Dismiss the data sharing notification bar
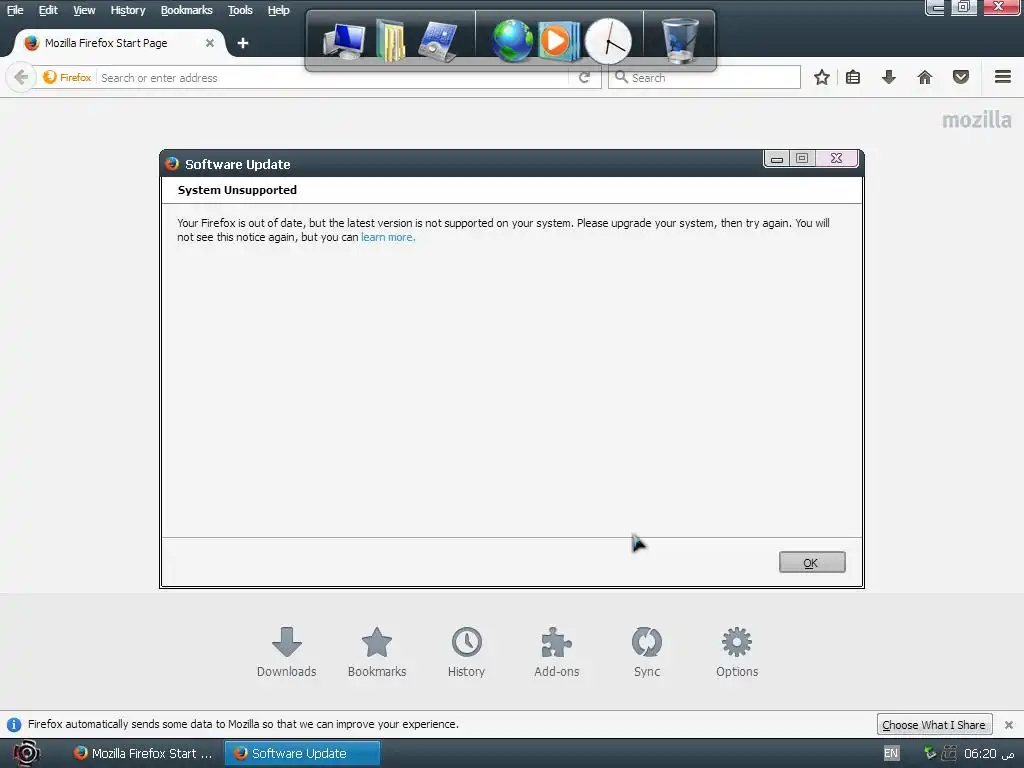Viewport: 1024px width, 768px height. coord(1009,725)
